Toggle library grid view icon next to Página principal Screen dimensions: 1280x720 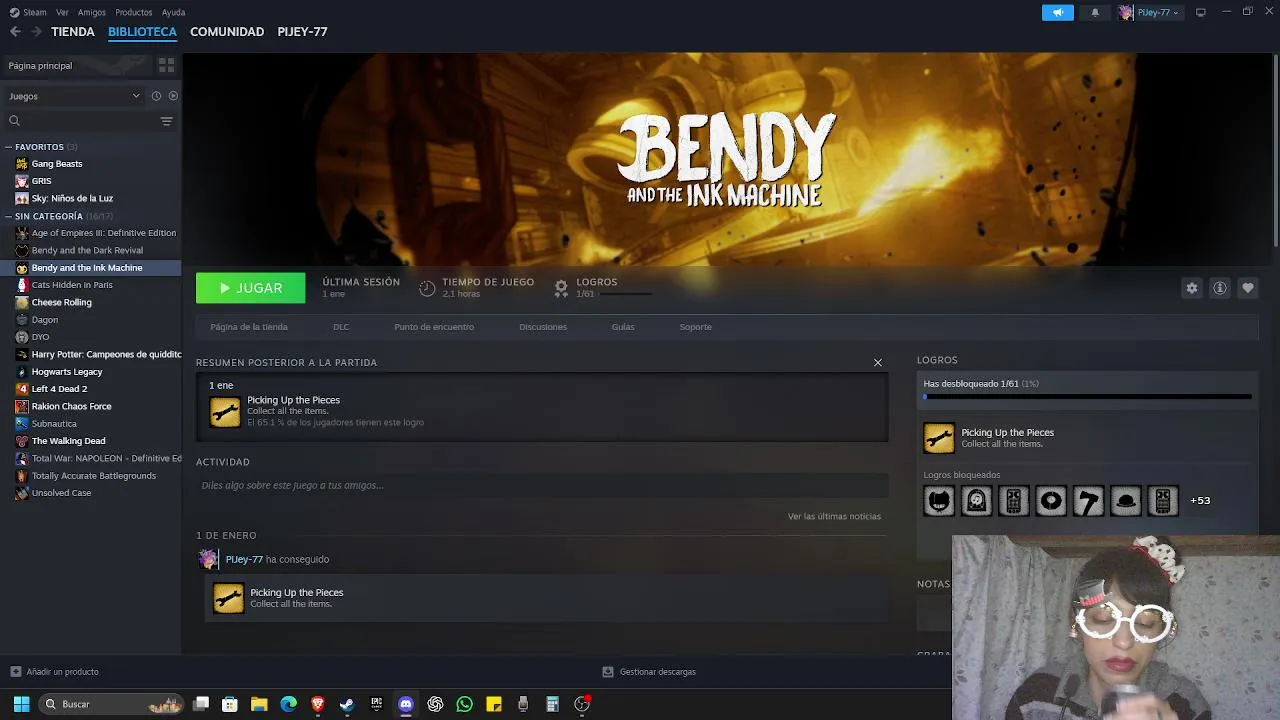[166, 65]
